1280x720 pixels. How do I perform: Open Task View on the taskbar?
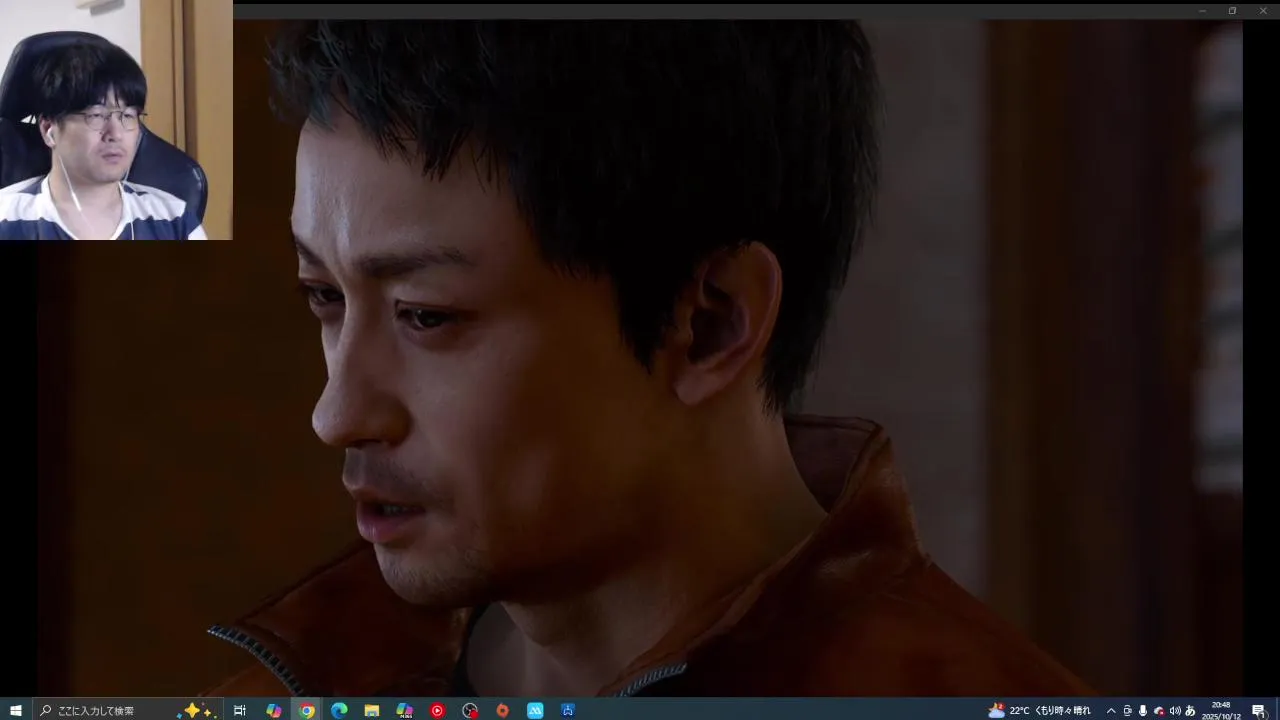(x=240, y=710)
